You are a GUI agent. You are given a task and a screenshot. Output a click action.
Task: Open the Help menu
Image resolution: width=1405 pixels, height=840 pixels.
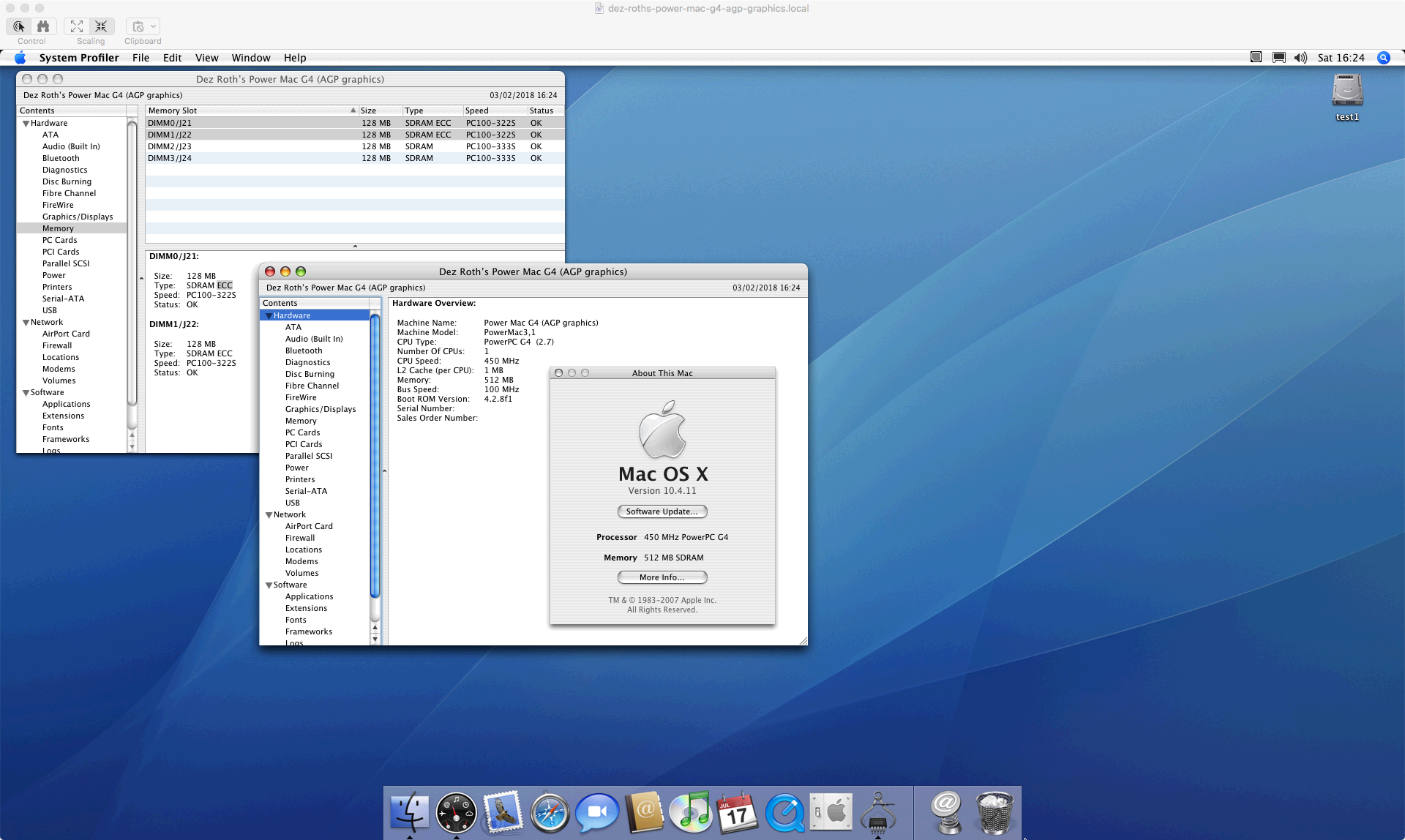[295, 58]
